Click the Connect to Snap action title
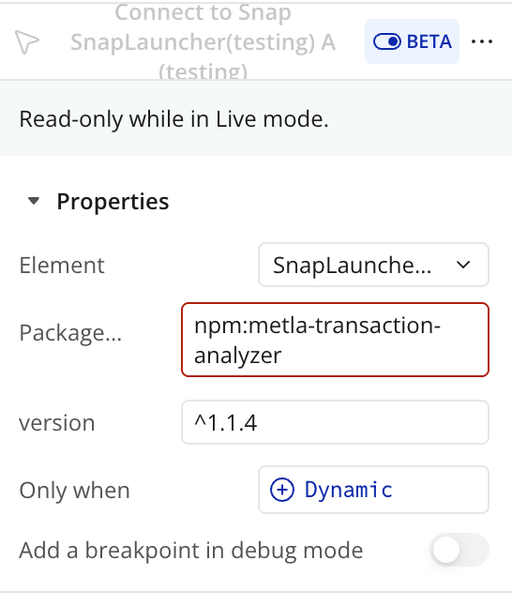The width and height of the screenshot is (512, 593). [203, 41]
